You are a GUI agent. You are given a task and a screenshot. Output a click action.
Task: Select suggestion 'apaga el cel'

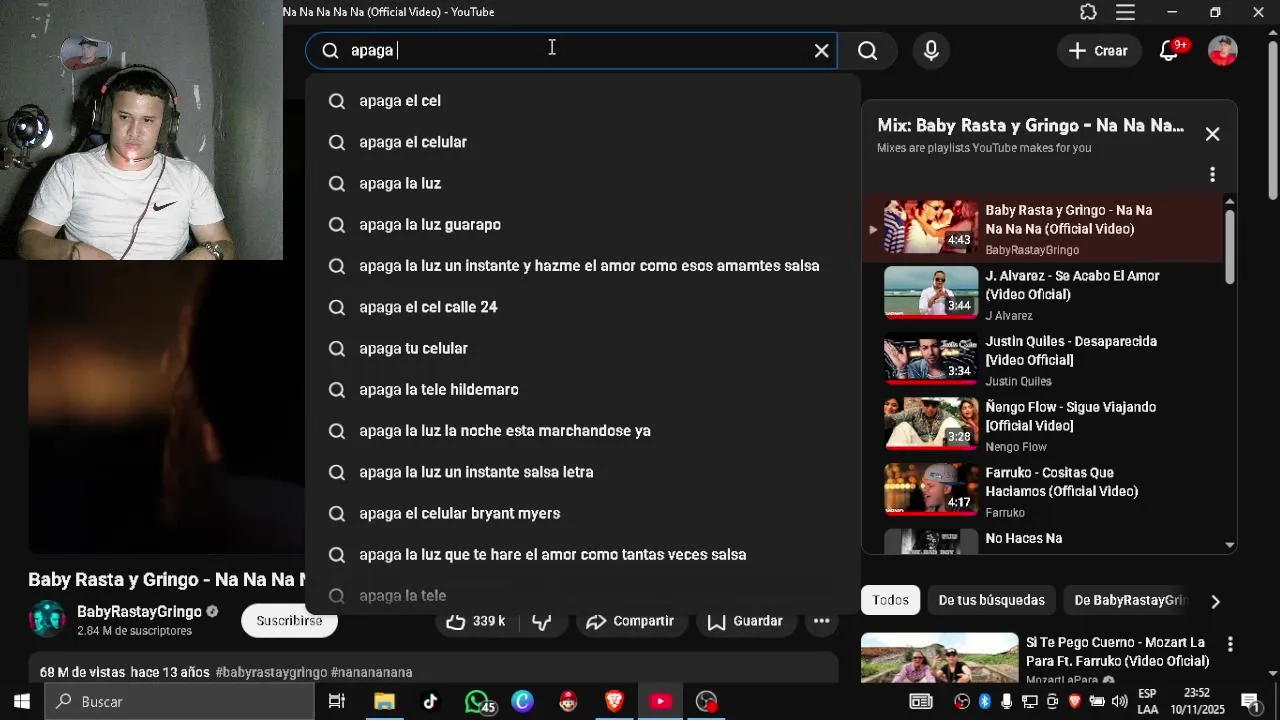pos(583,101)
